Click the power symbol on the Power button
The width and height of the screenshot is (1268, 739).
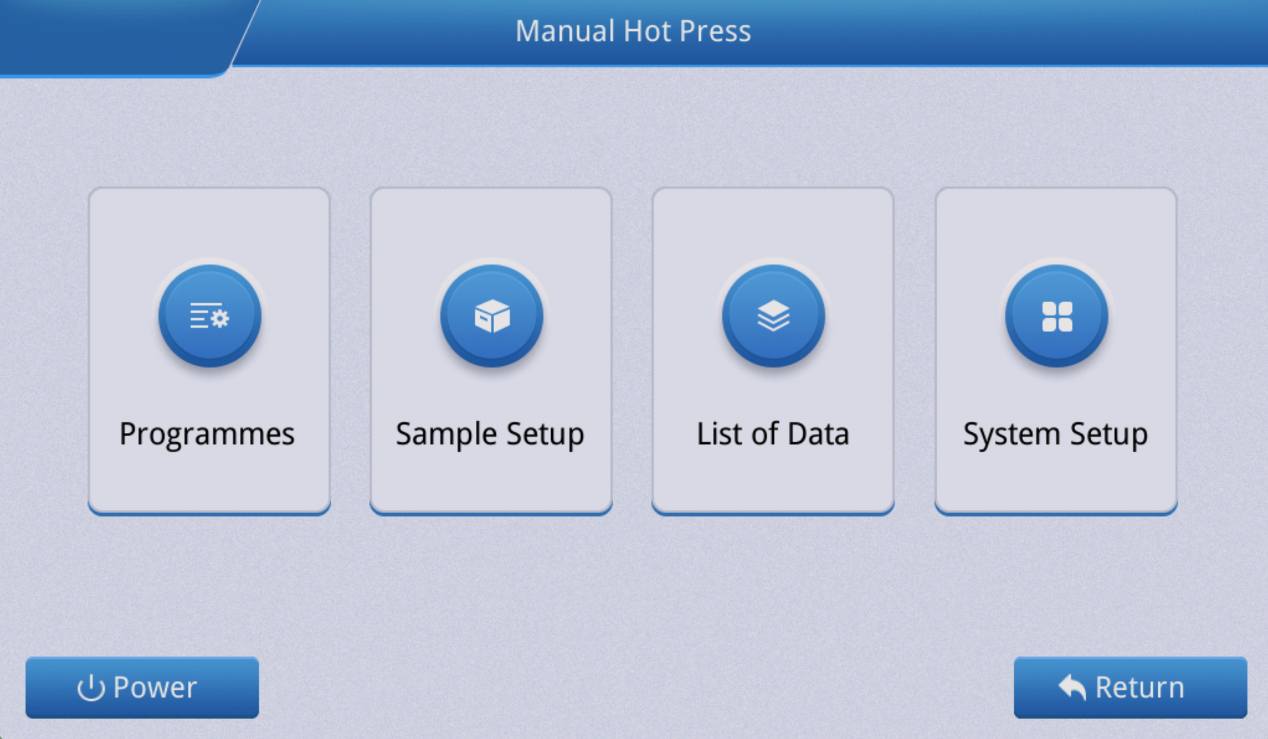point(91,688)
